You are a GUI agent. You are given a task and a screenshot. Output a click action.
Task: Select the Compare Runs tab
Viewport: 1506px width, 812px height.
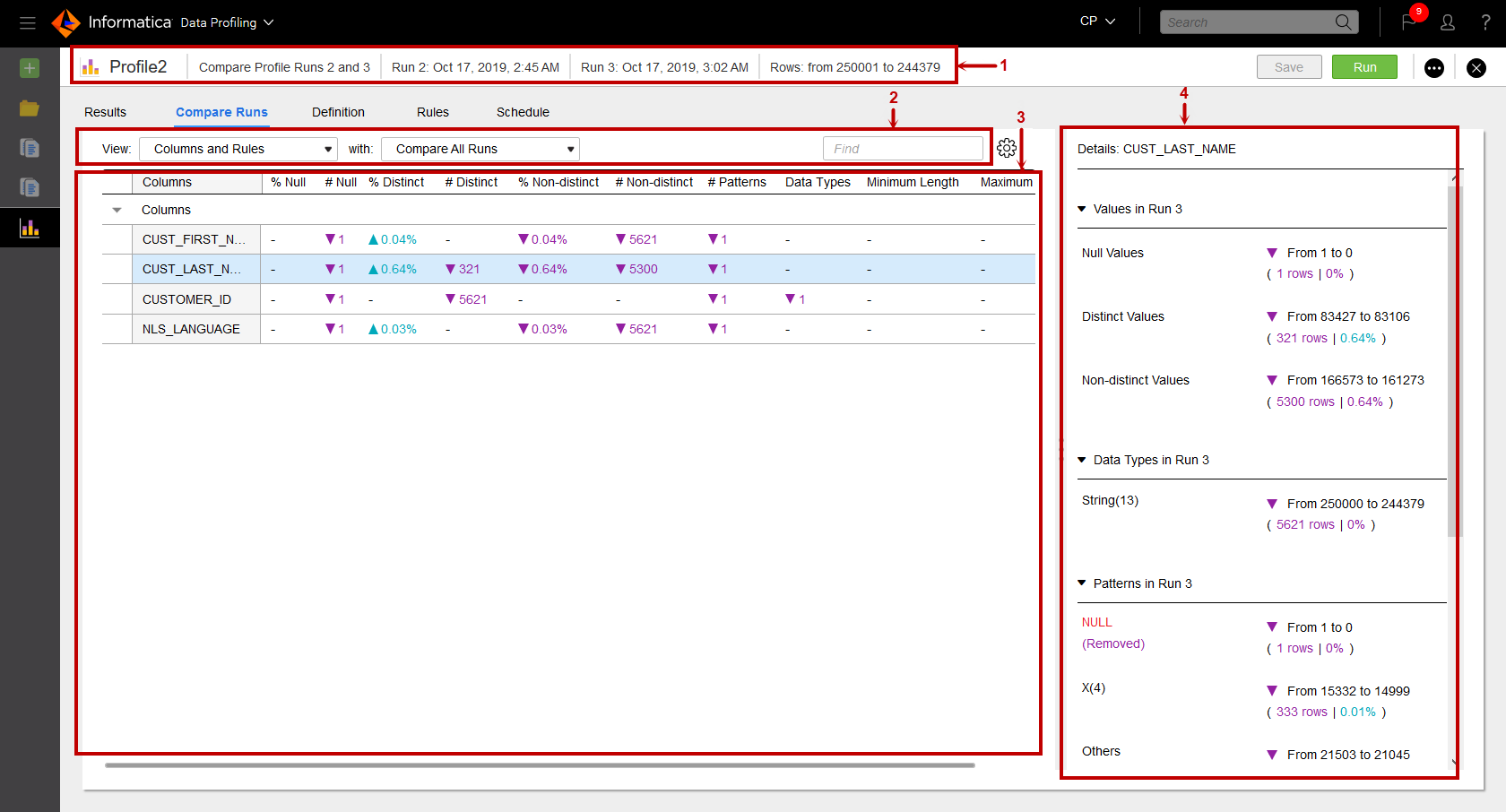point(221,112)
